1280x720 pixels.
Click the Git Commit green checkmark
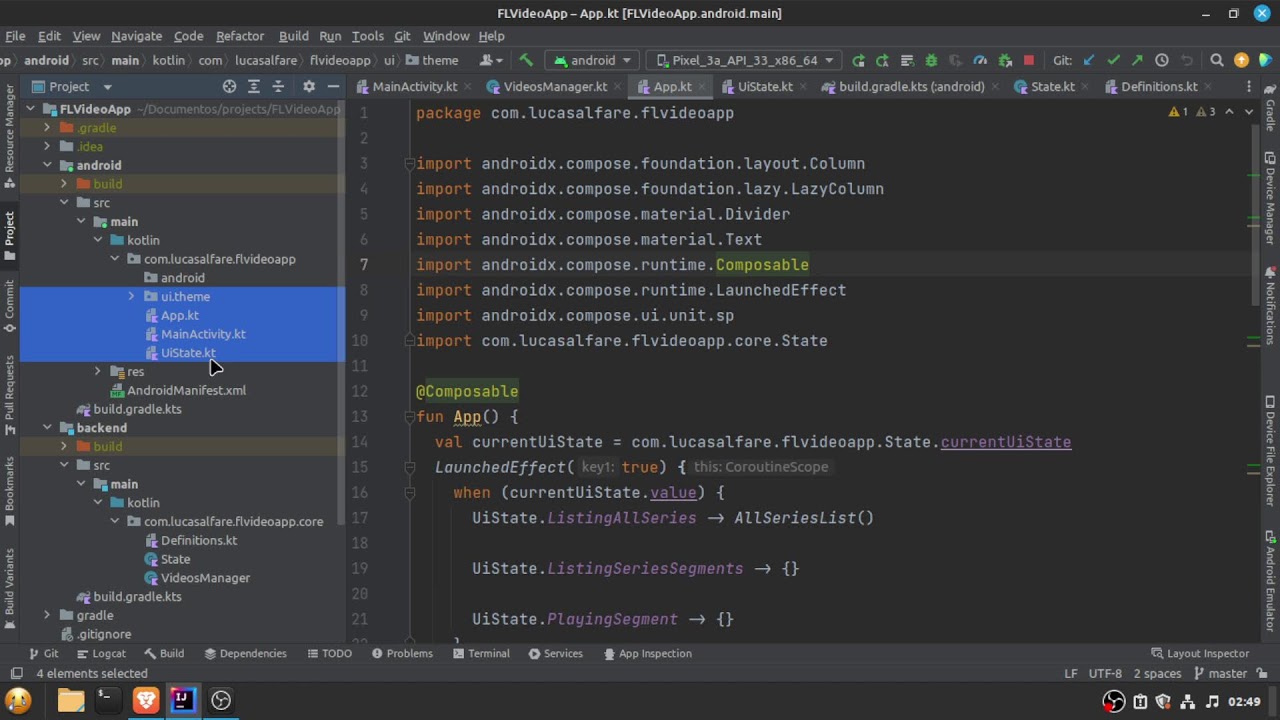(x=1113, y=60)
